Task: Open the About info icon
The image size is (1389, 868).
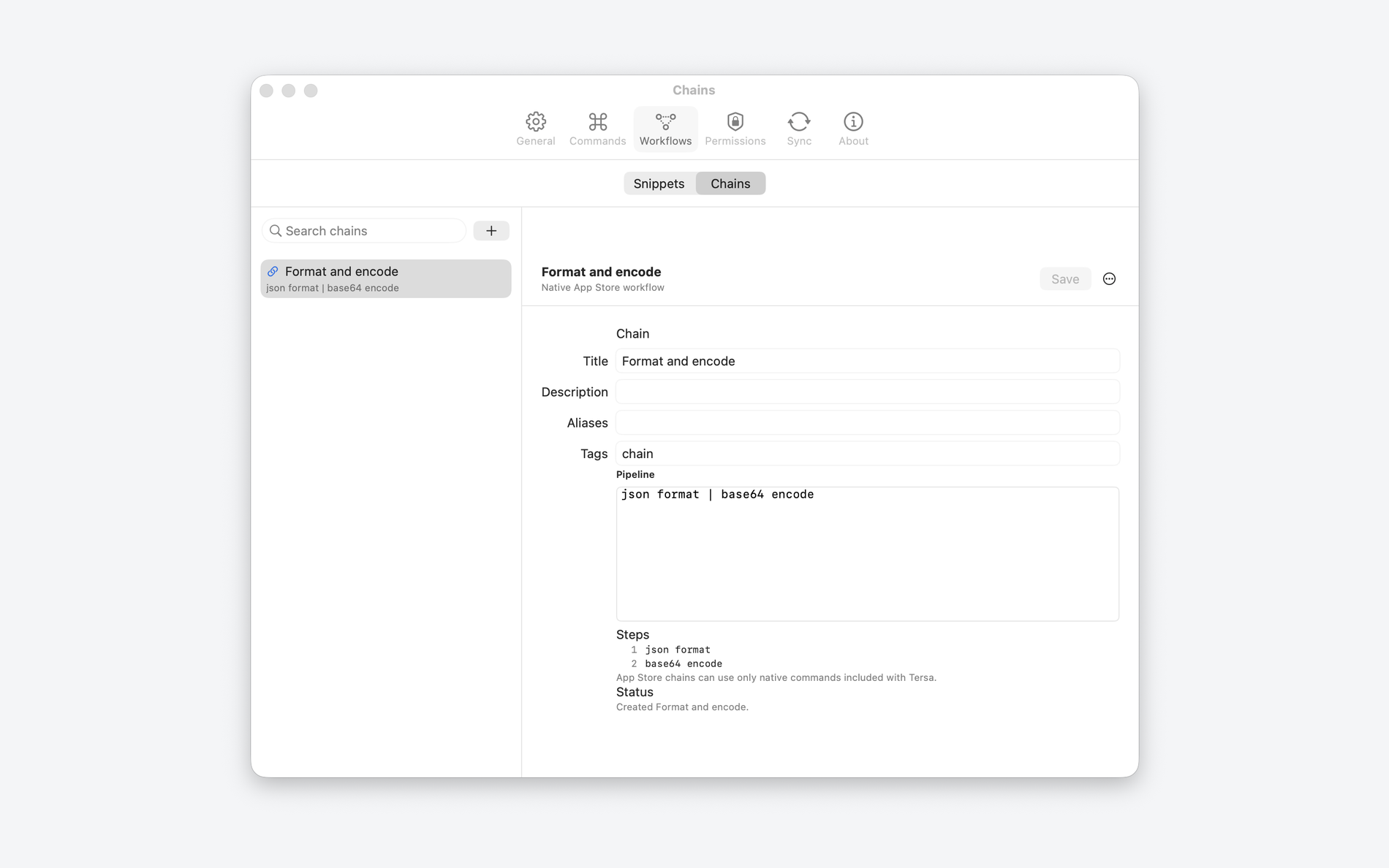Action: click(853, 121)
